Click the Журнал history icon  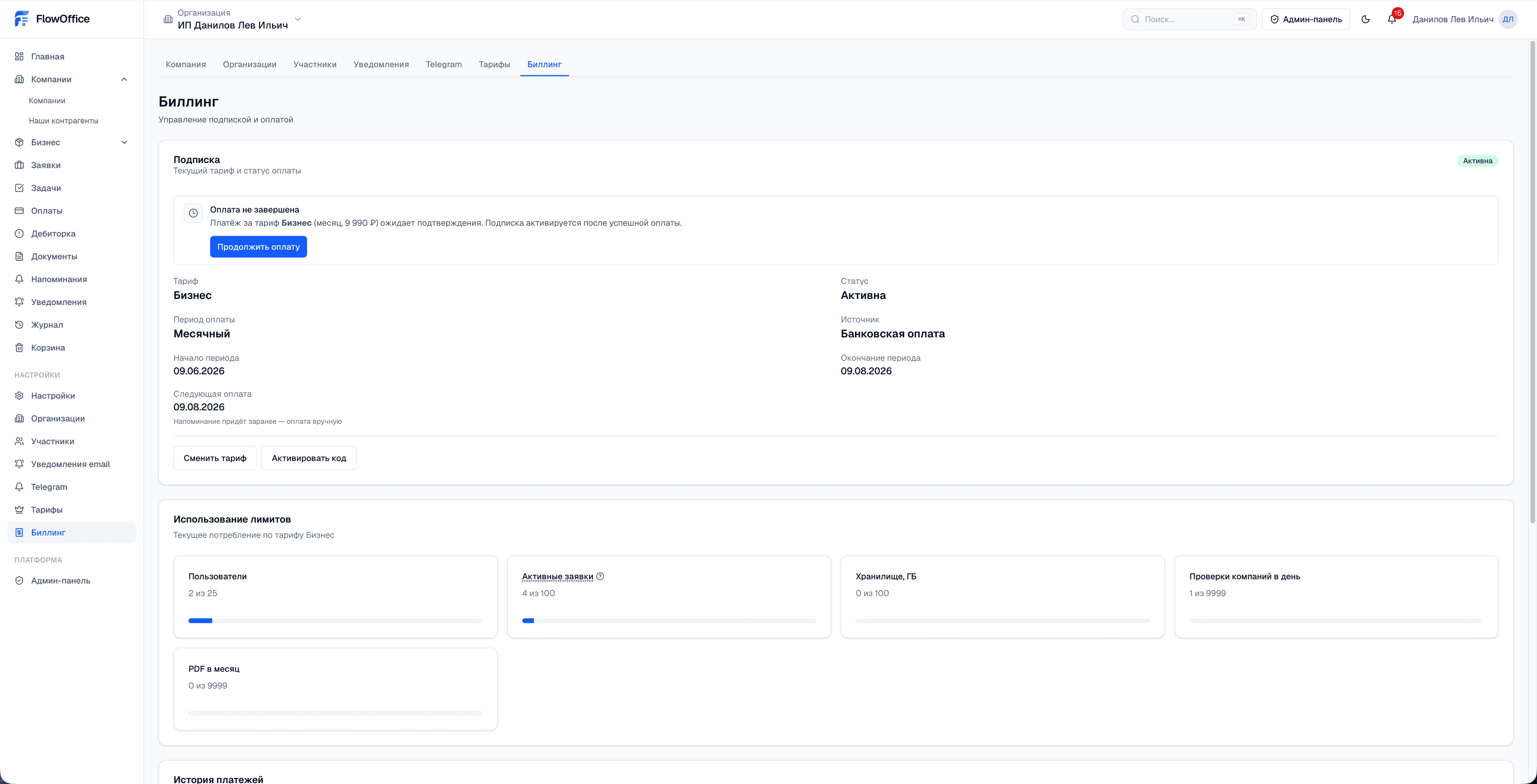point(19,325)
